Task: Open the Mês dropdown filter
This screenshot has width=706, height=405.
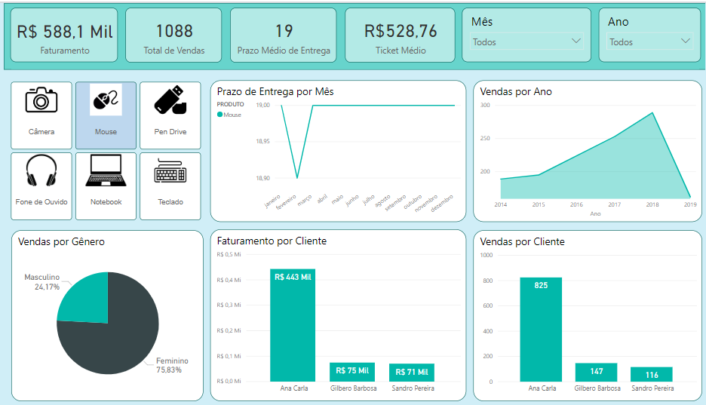Action: click(526, 42)
